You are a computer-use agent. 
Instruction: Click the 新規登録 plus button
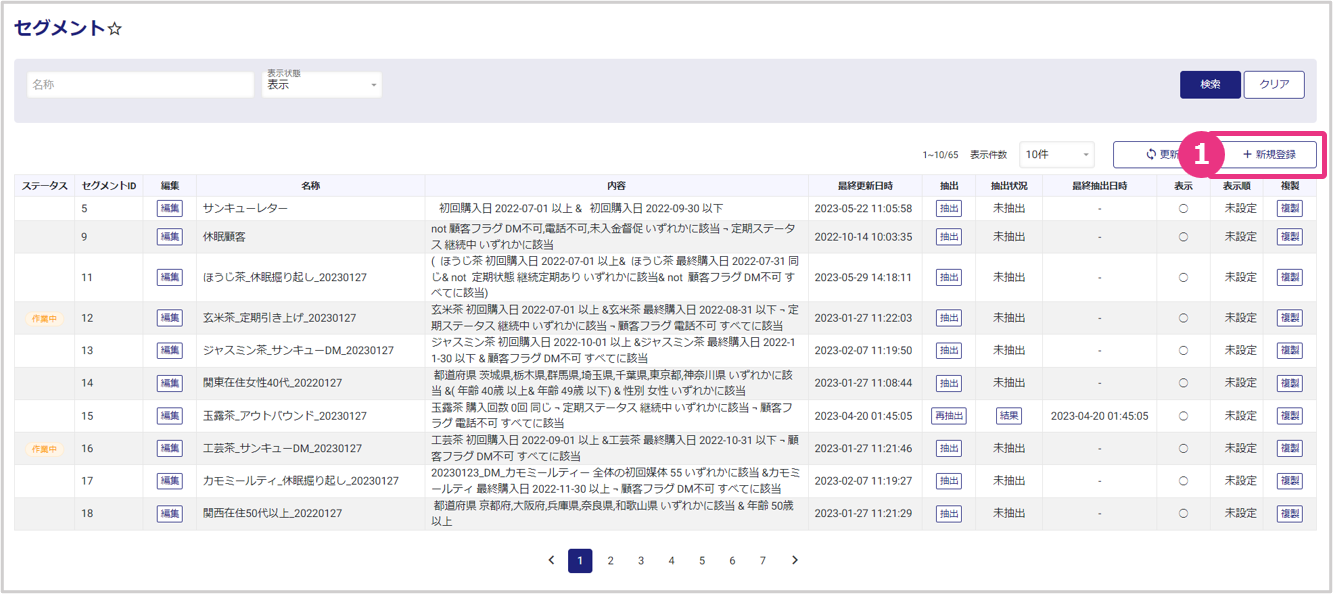click(1268, 155)
